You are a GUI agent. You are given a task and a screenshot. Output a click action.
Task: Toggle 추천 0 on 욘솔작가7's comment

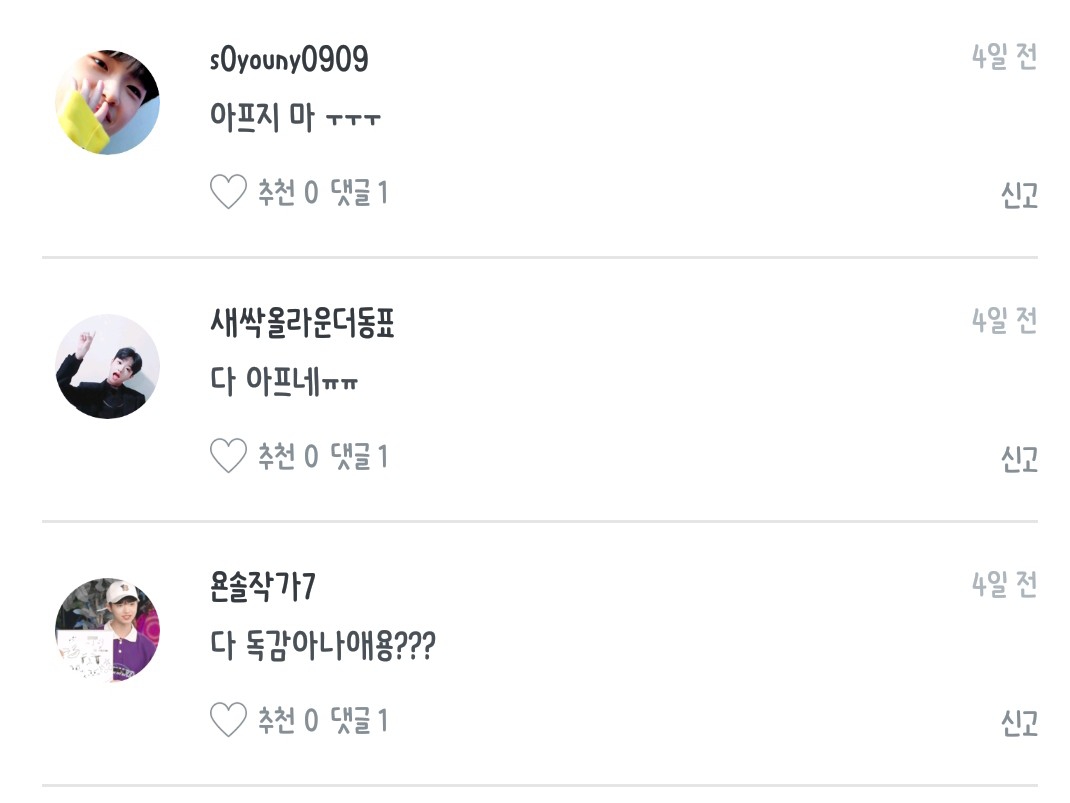coord(288,720)
